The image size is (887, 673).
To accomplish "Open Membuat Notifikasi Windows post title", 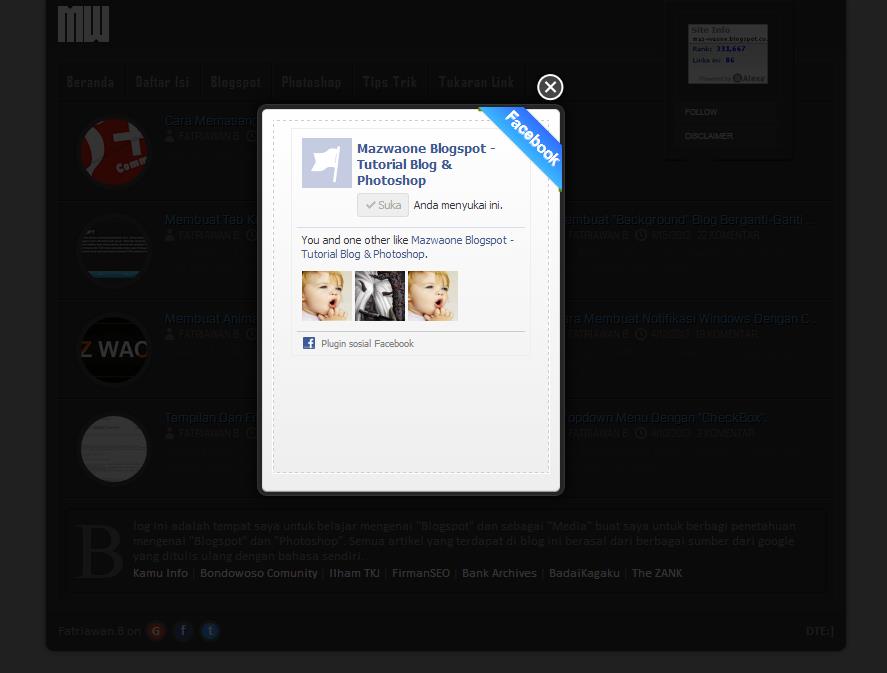I will click(x=690, y=318).
